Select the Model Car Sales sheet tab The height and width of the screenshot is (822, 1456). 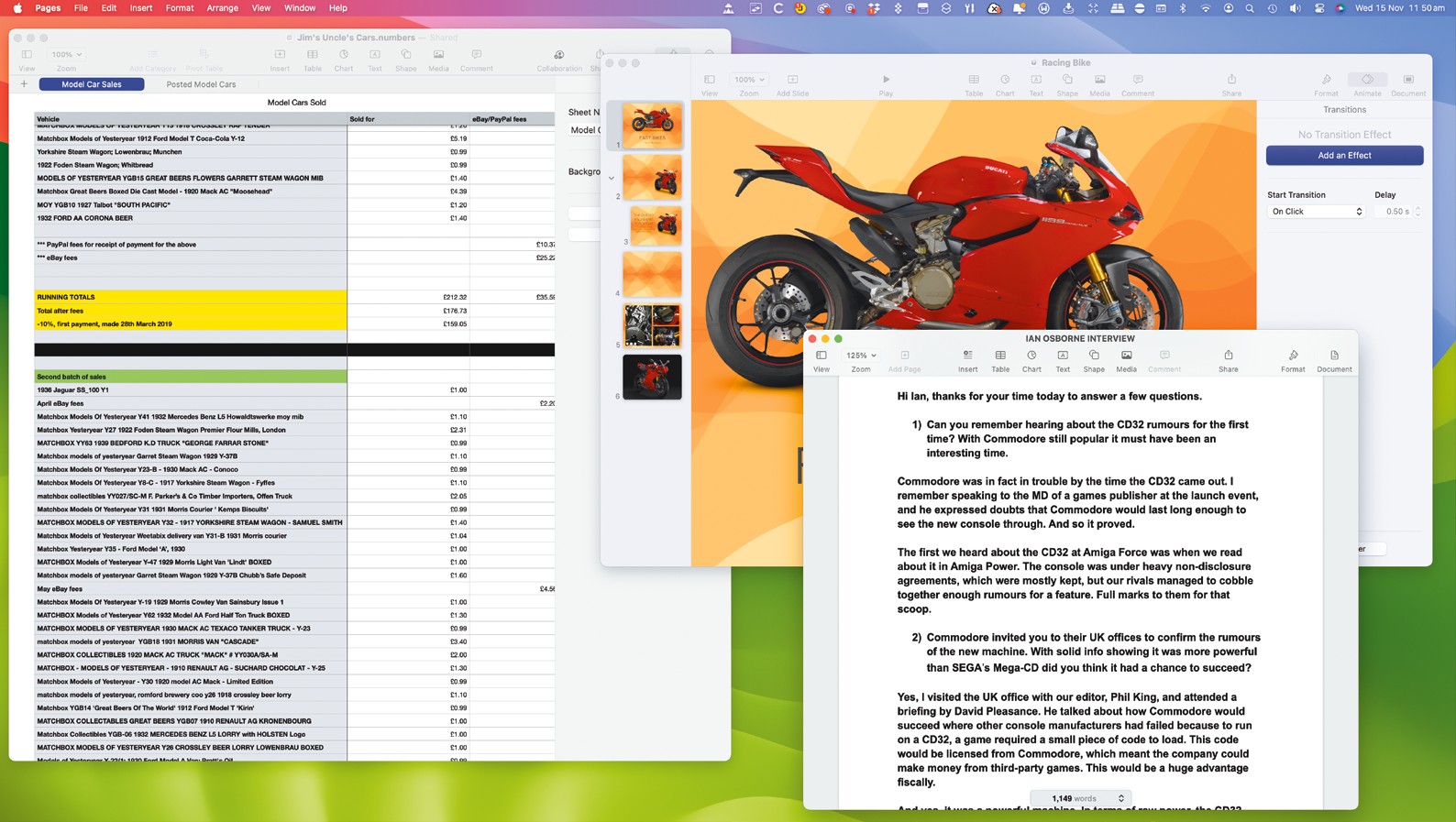tap(92, 84)
